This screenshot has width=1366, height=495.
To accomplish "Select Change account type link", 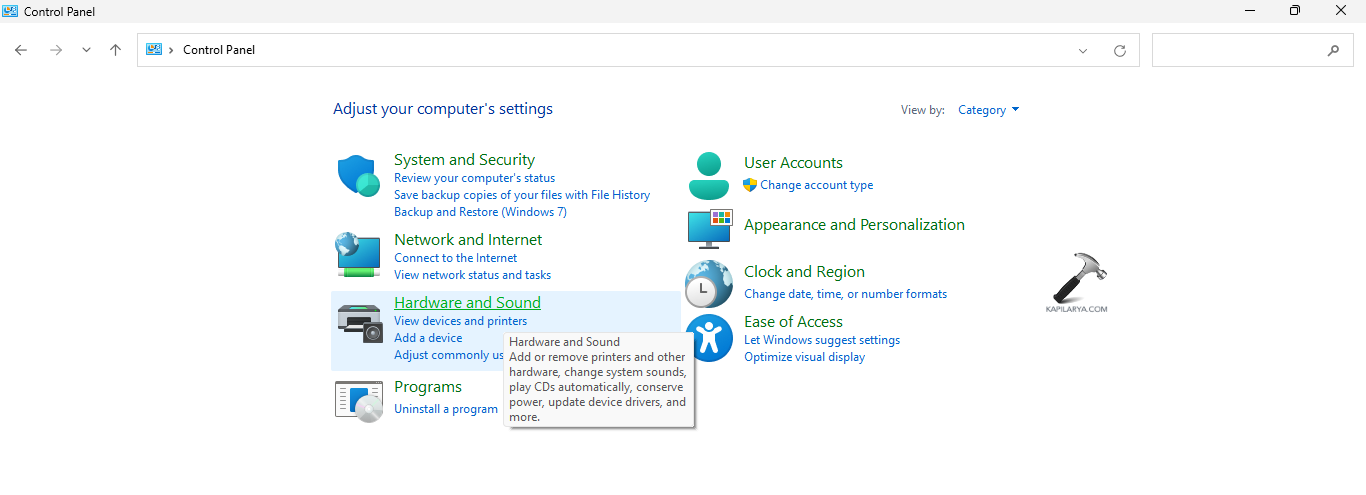I will coord(816,185).
